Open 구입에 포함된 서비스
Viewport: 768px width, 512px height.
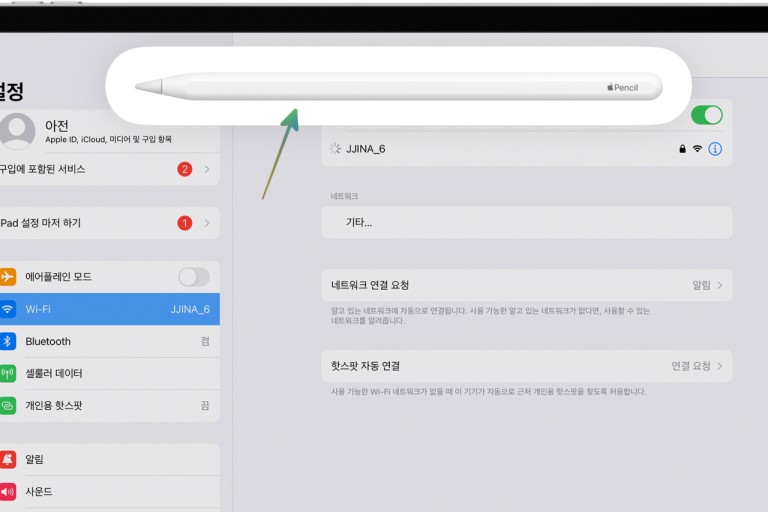[x=110, y=170]
